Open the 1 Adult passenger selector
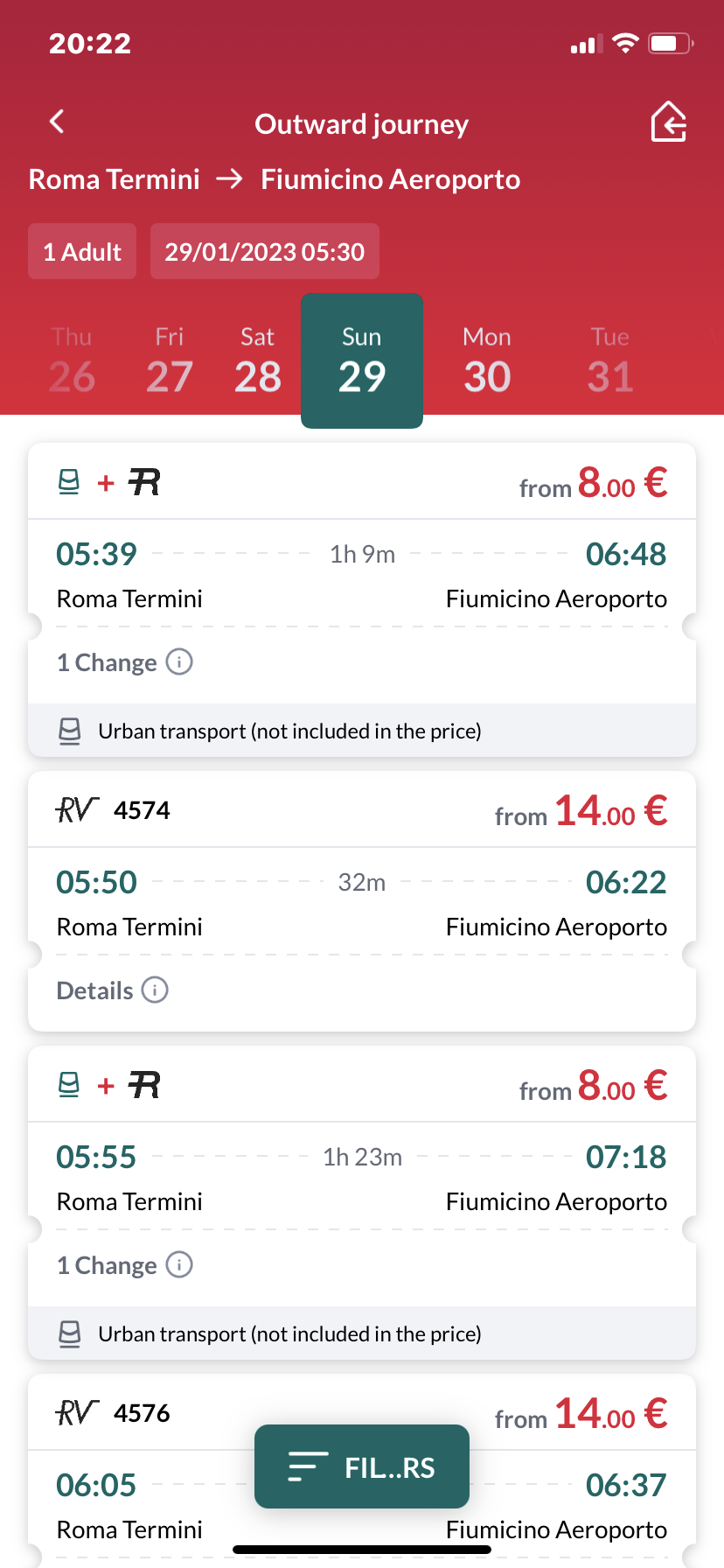724x1568 pixels. click(82, 251)
